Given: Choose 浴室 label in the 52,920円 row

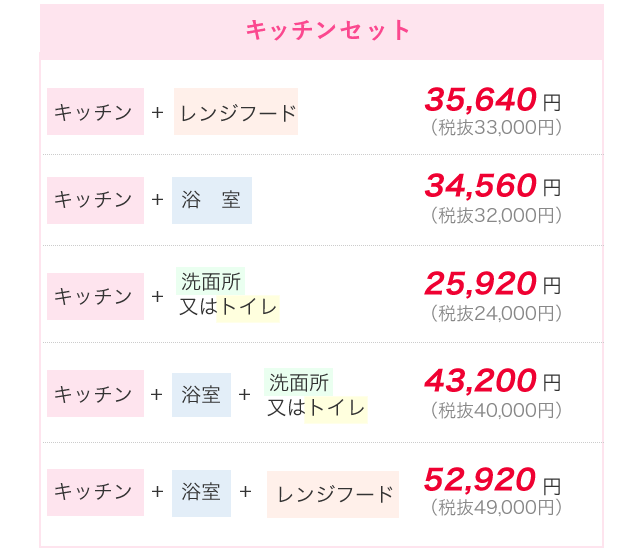Looking at the screenshot, I should 201,493.
